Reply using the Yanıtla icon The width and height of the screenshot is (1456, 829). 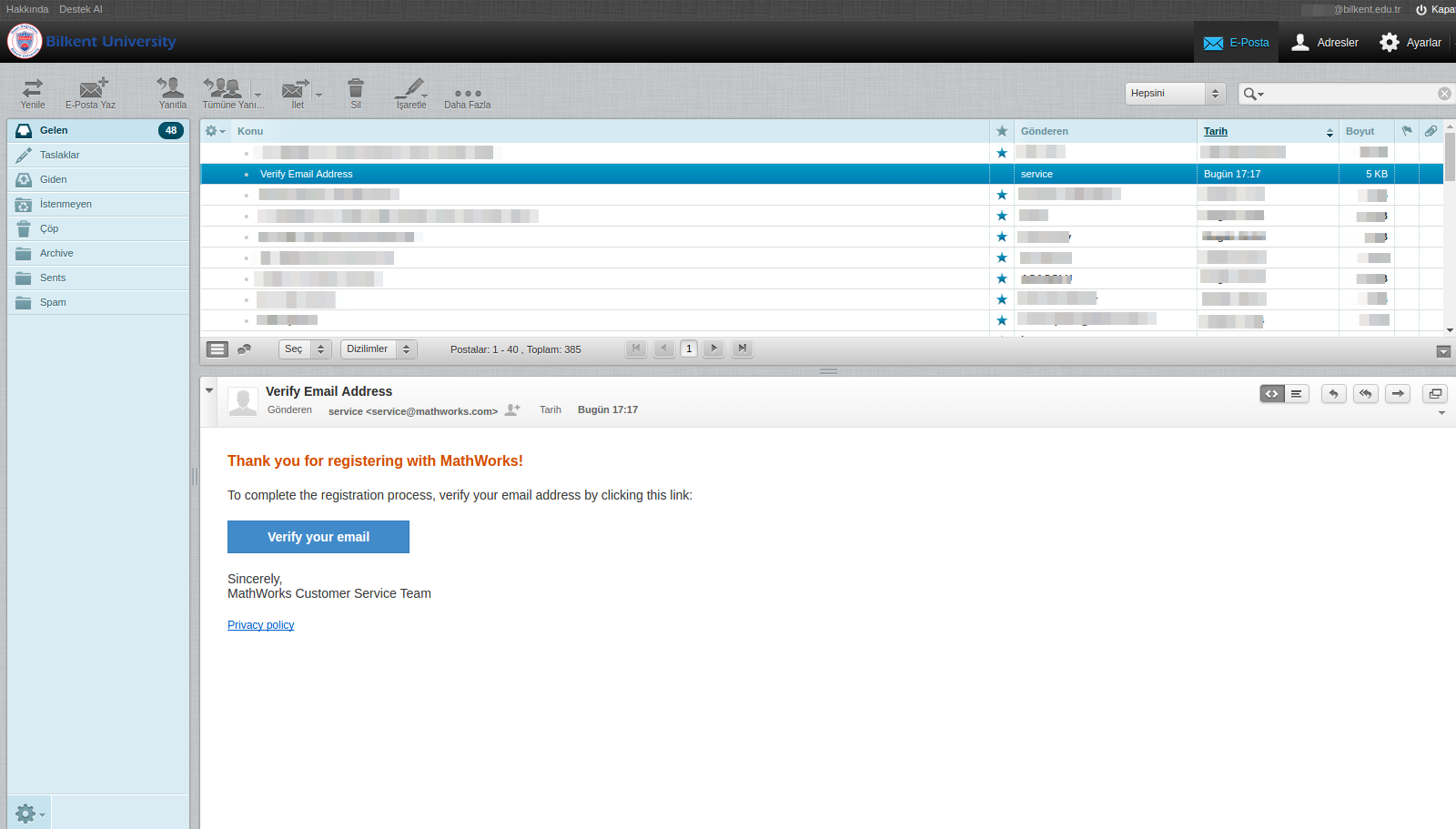[172, 93]
